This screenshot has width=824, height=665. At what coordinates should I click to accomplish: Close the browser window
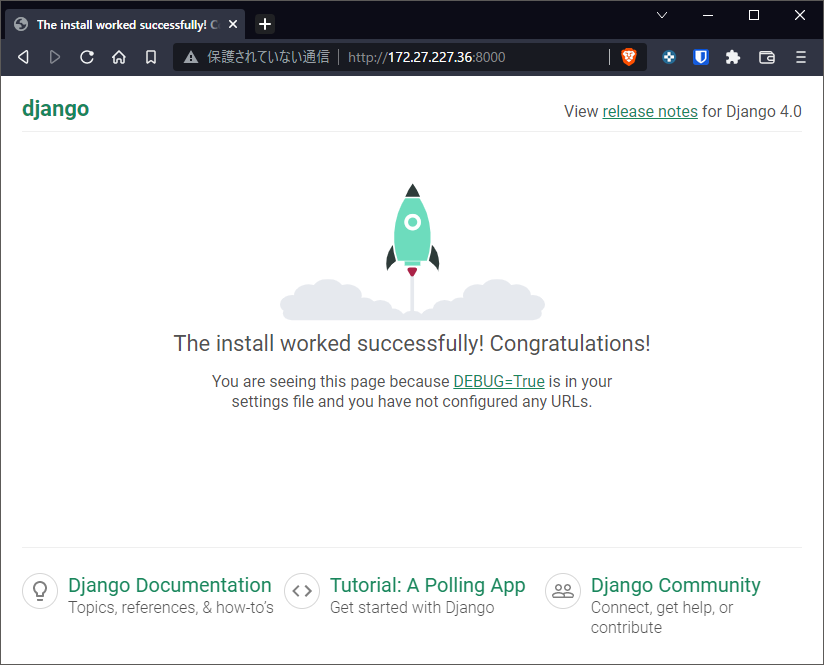pyautogui.click(x=800, y=15)
